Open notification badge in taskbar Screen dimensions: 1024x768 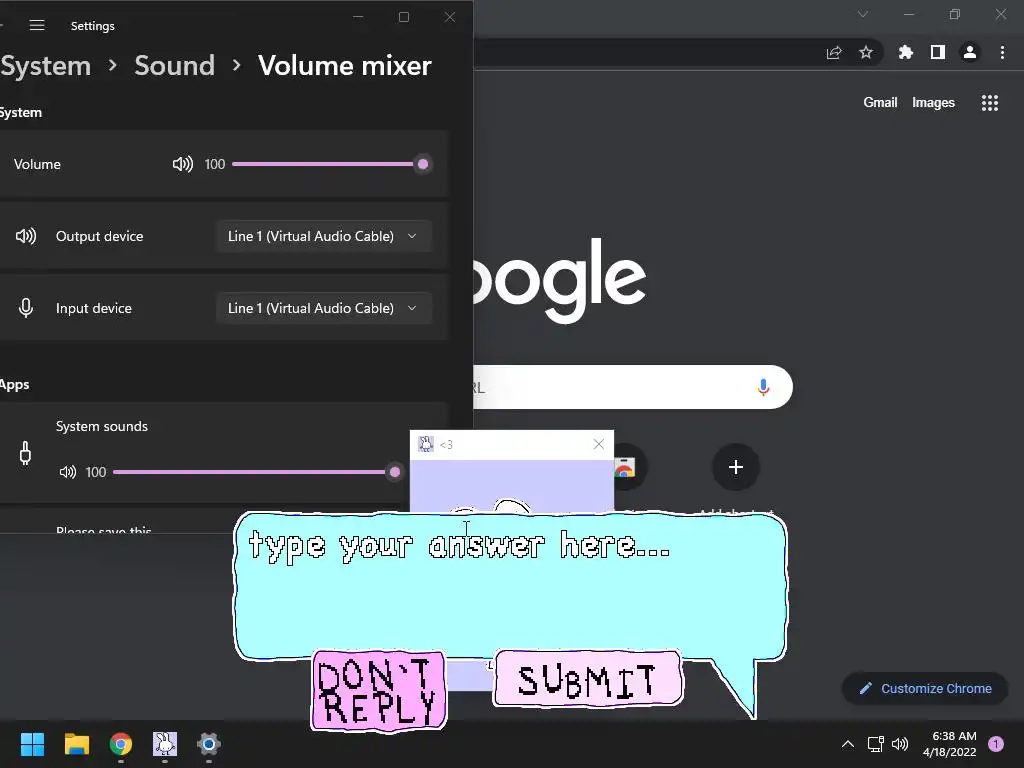coord(996,744)
